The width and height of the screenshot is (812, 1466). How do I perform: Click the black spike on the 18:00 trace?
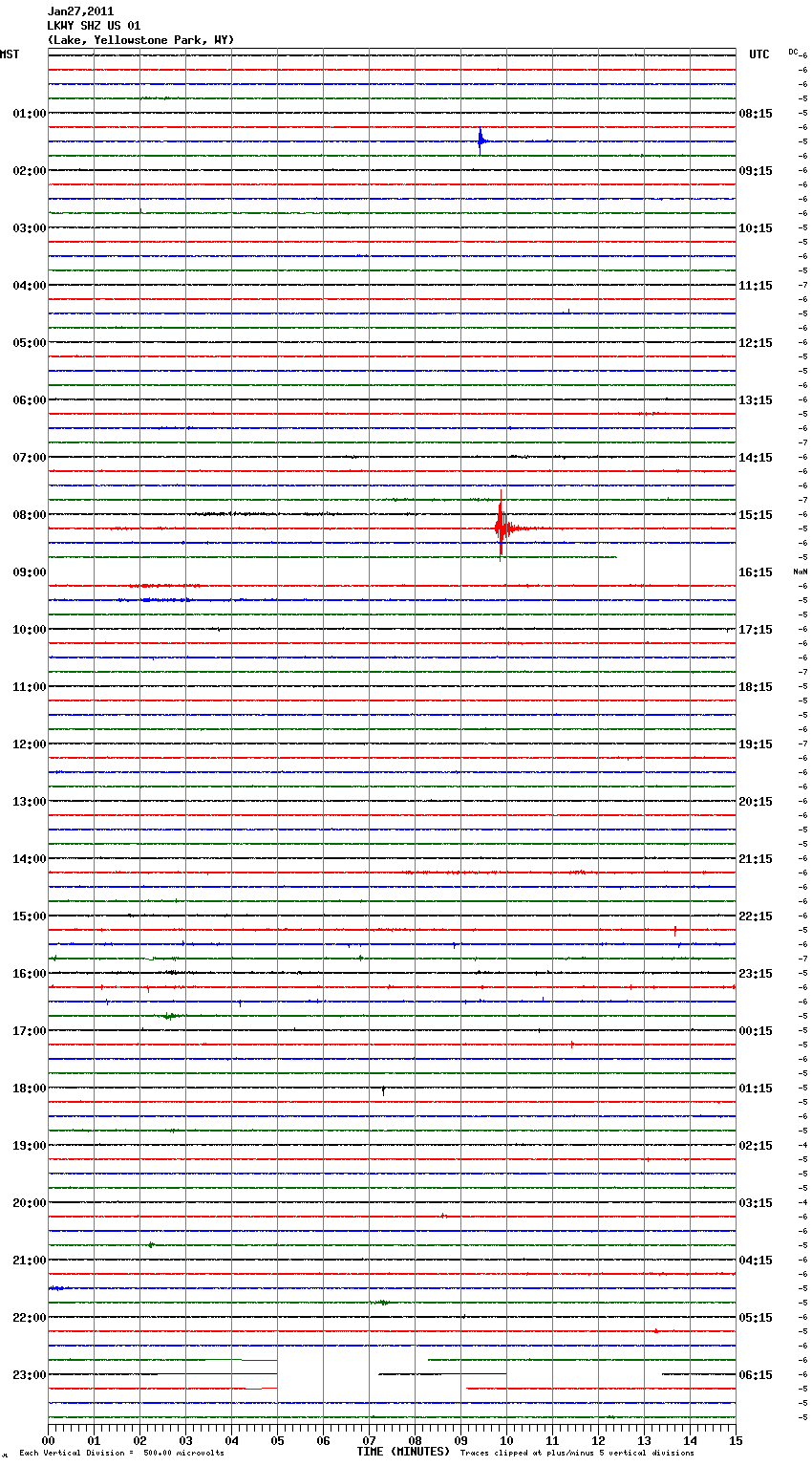pyautogui.click(x=383, y=1089)
